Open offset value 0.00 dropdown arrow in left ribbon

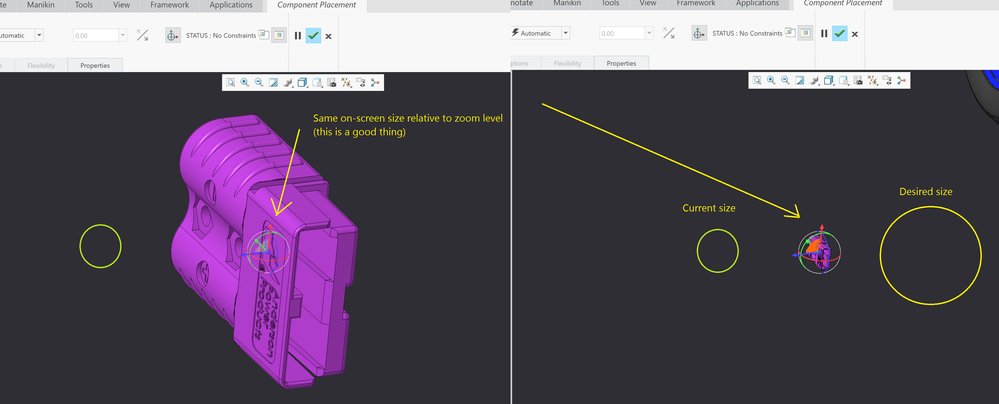(x=123, y=35)
